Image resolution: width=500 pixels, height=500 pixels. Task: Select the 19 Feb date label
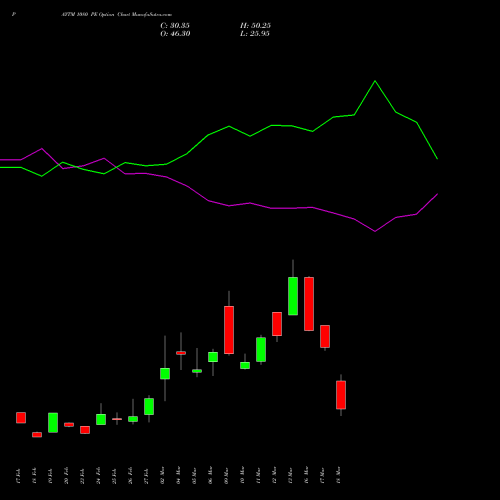(50, 476)
